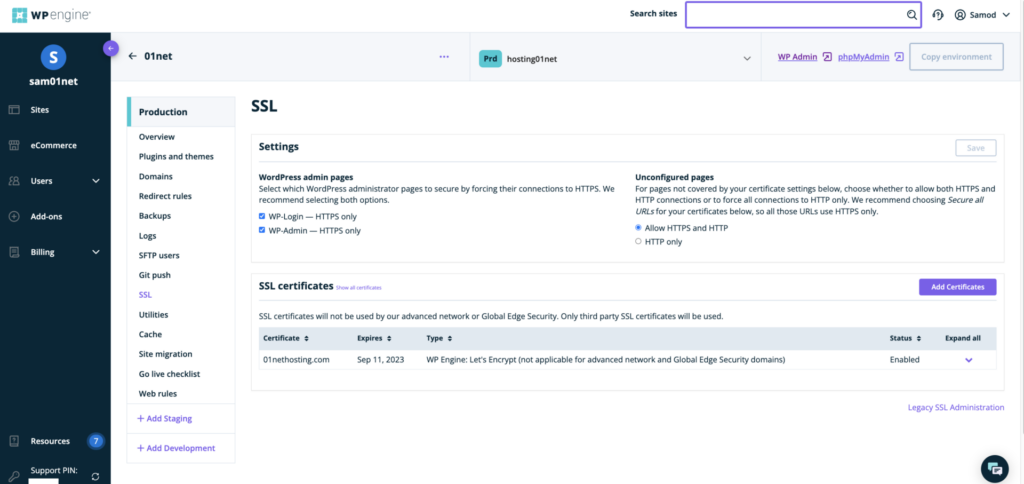Click the Support PIN key icon

point(14,477)
